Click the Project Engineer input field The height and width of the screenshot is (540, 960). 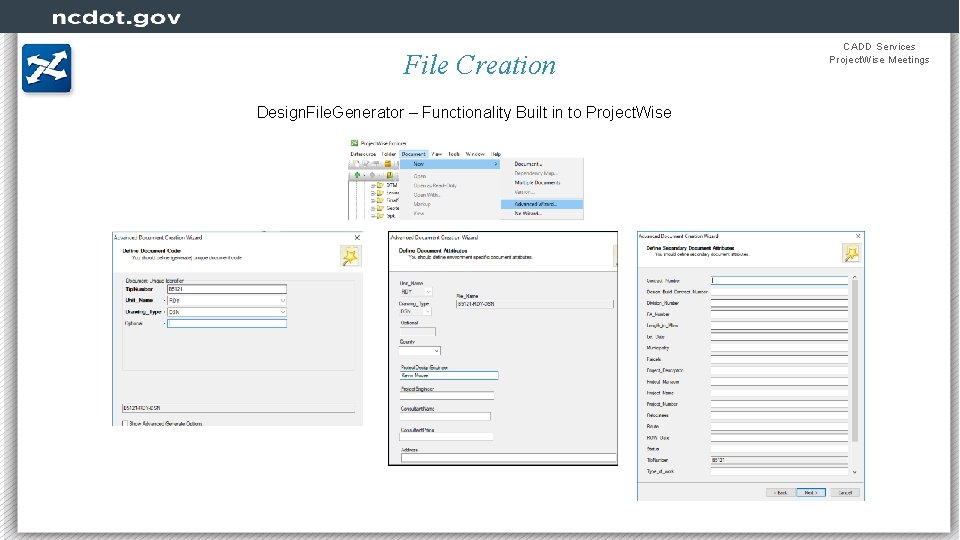pos(446,396)
